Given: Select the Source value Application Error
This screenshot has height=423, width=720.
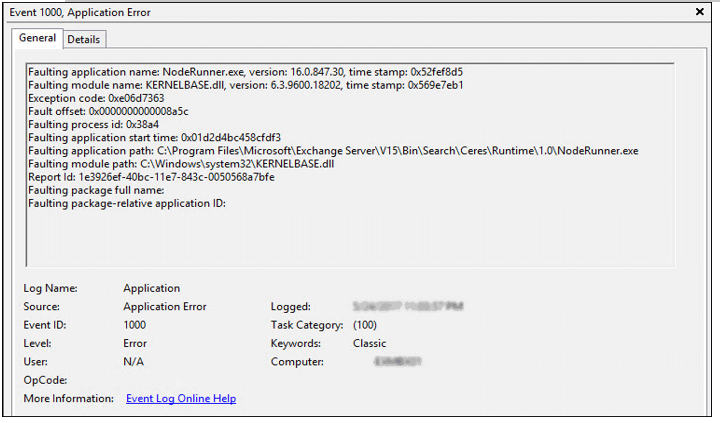Looking at the screenshot, I should pos(164,307).
